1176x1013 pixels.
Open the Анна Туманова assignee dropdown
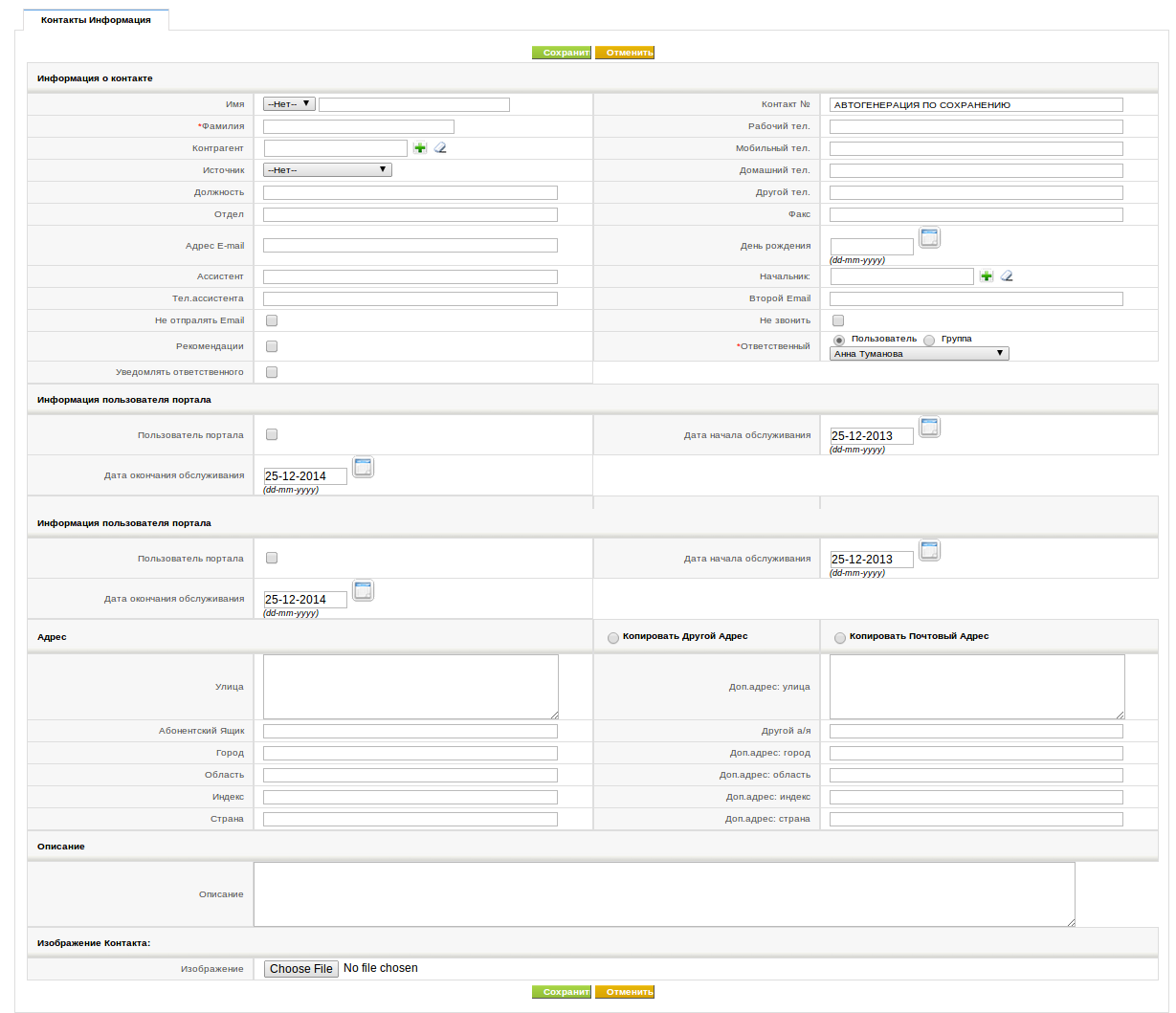tap(920, 354)
